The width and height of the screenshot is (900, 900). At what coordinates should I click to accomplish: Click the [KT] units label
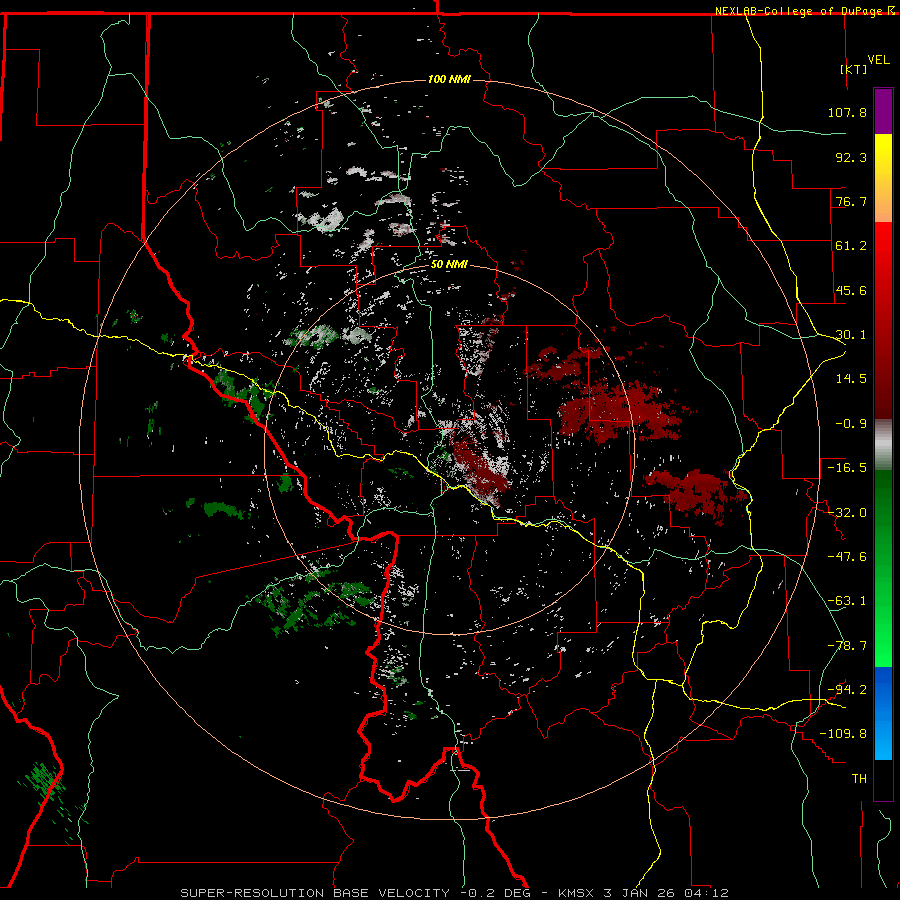pos(853,69)
